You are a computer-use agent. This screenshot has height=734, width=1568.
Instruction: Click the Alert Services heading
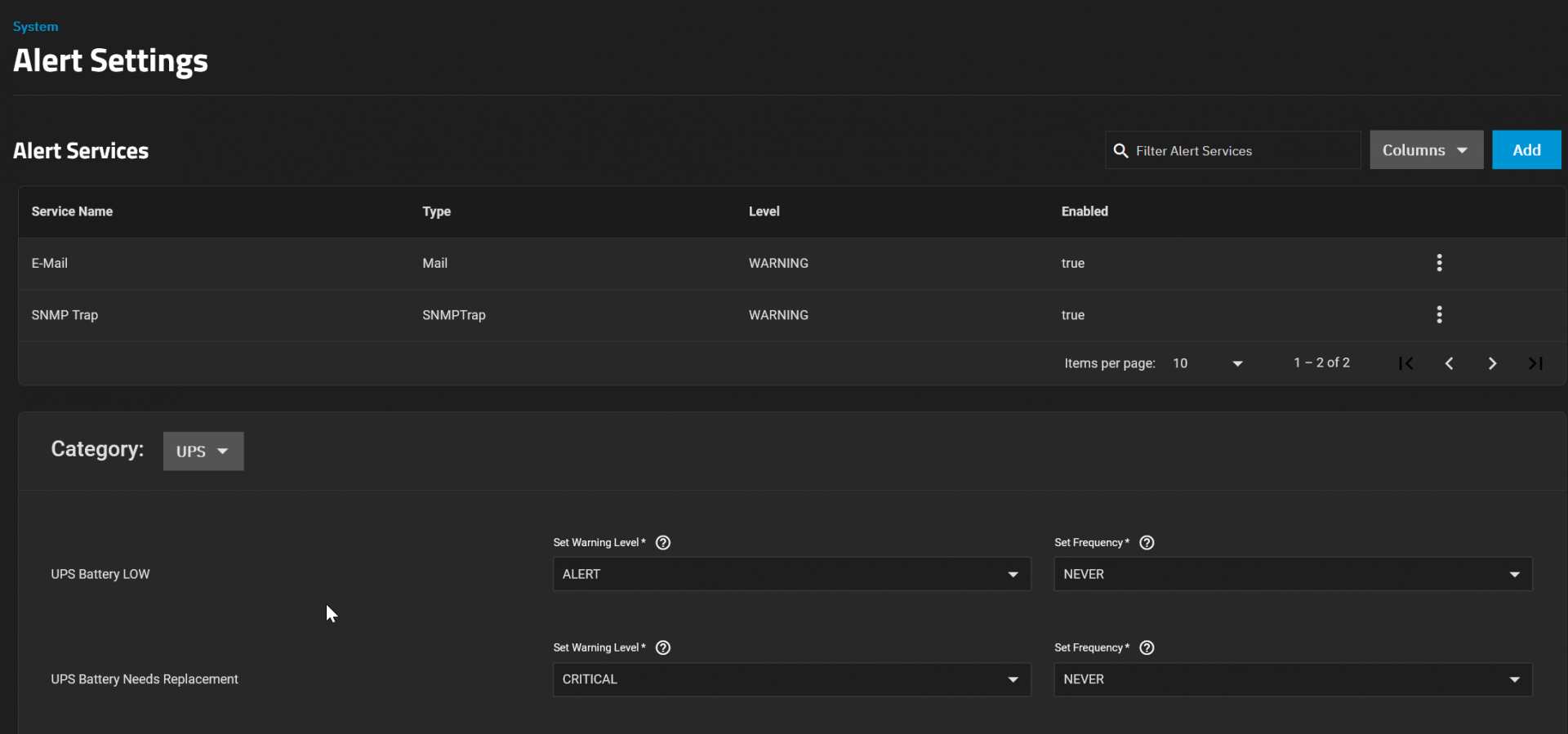pyautogui.click(x=81, y=151)
